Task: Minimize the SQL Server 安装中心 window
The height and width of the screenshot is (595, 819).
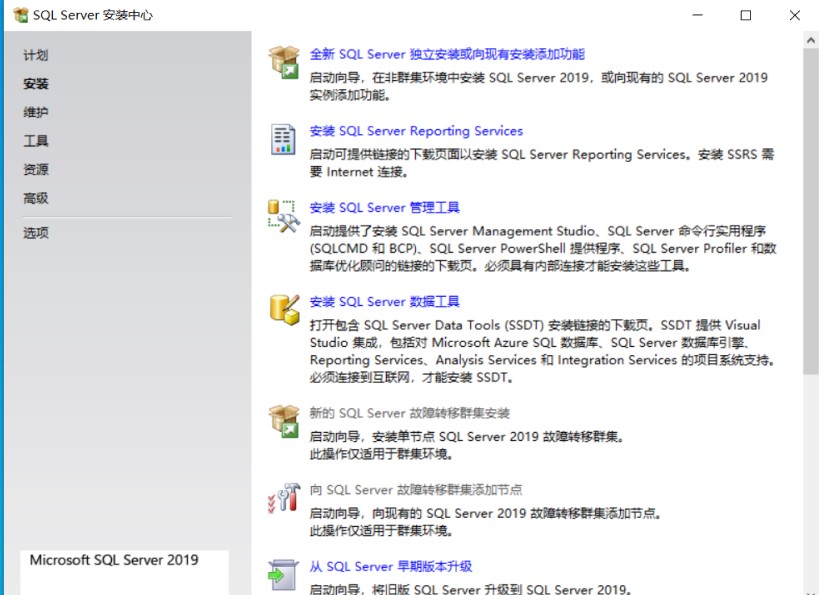Action: (697, 15)
